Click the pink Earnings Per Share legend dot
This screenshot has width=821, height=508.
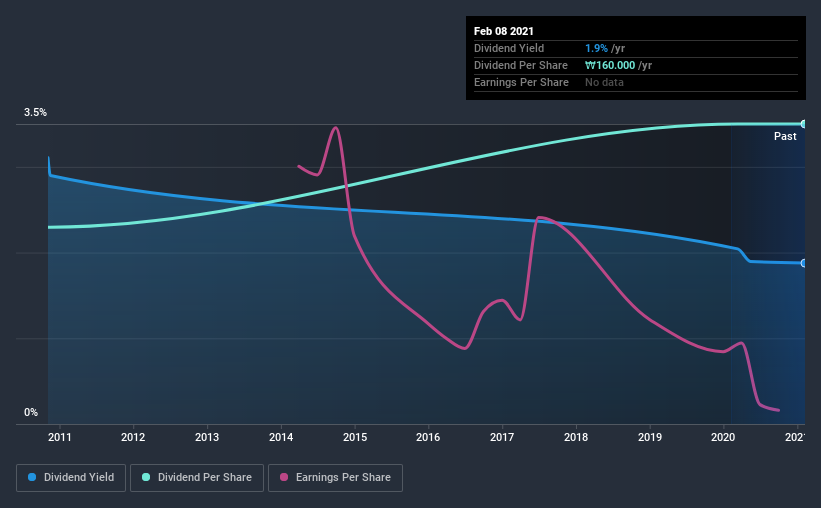(284, 477)
